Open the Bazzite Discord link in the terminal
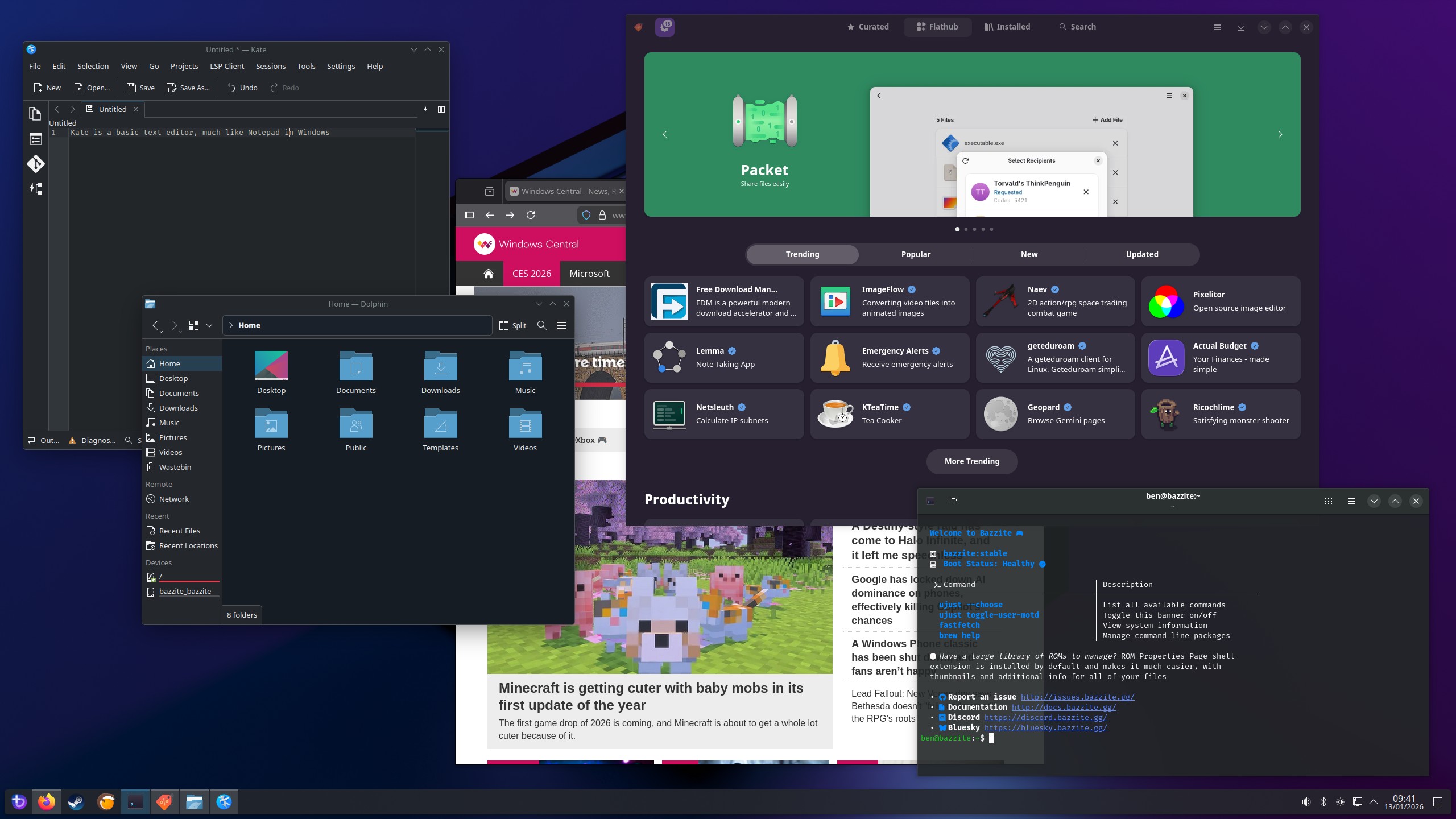 pos(1044,717)
